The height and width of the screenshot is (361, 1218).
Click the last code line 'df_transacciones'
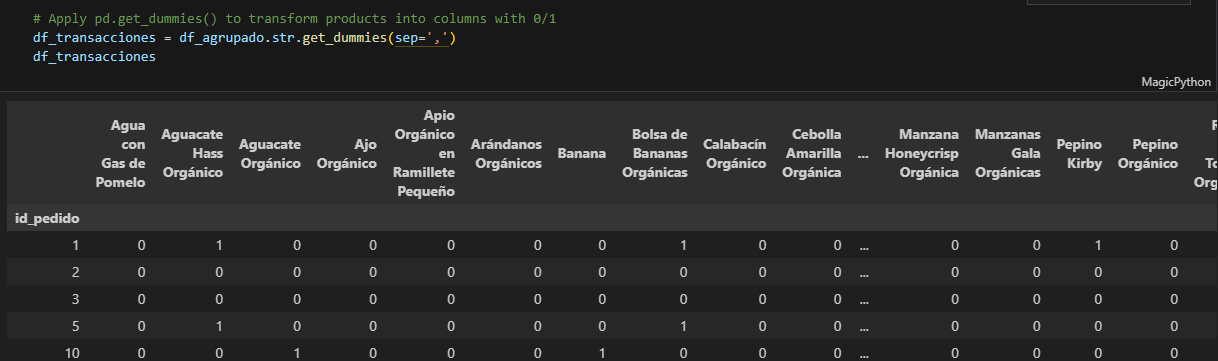click(x=94, y=57)
